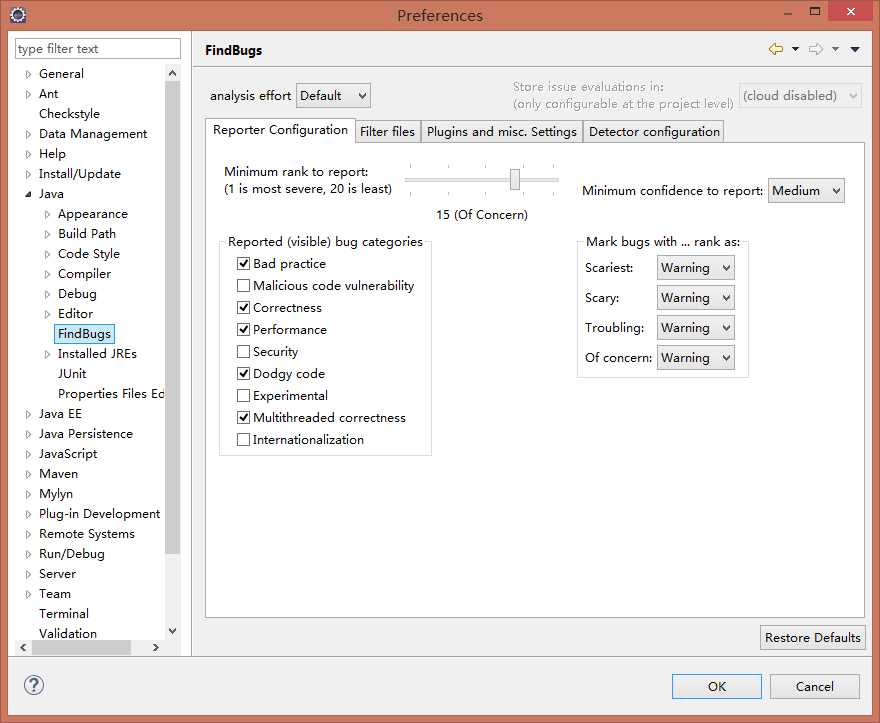The image size is (880, 723).
Task: Select JUnit under Java
Action: [x=72, y=374]
